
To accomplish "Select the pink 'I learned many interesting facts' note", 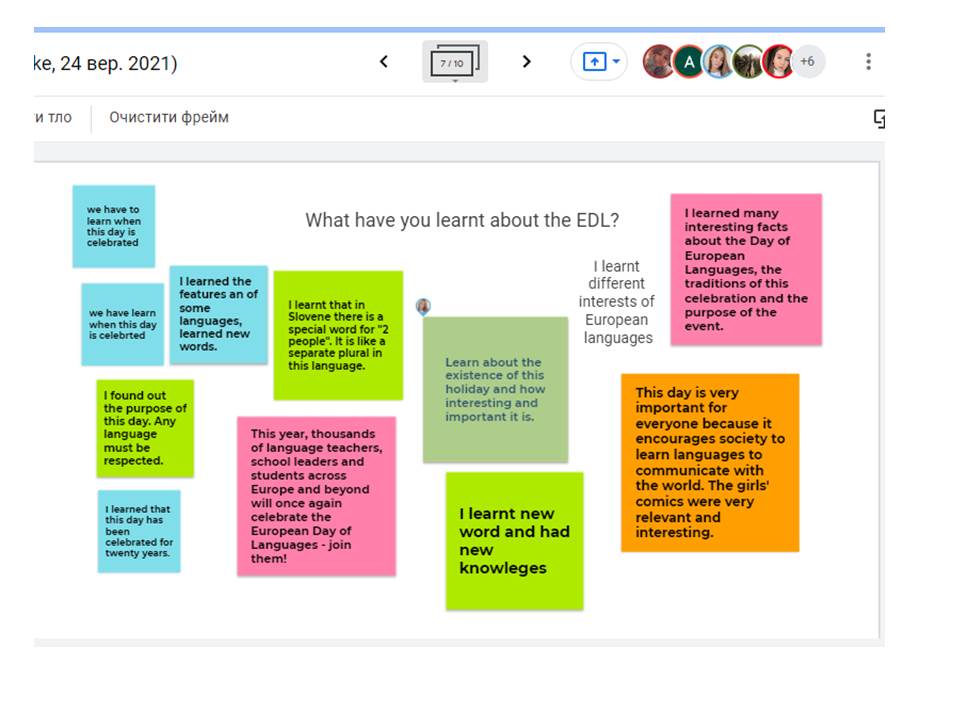I will 746,269.
